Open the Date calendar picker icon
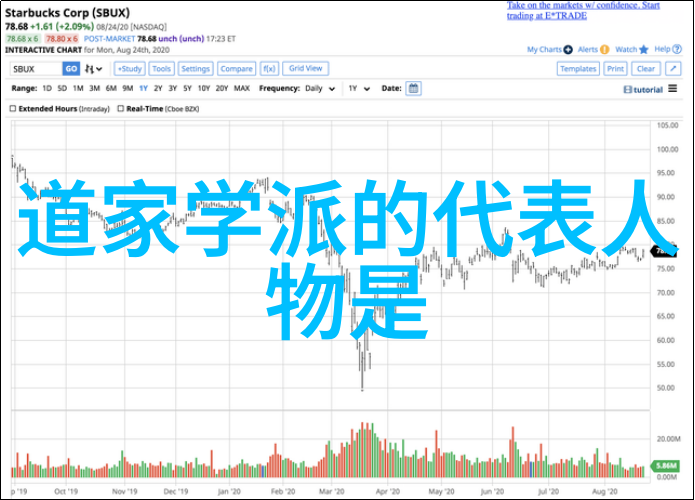695x500 pixels. pyautogui.click(x=413, y=88)
